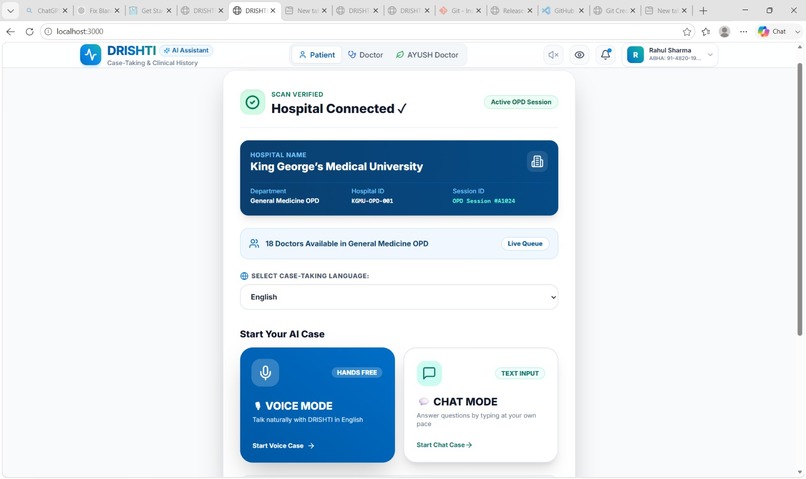Screen dimensions: 806x479
Task: Open the browser profile icon
Action: [x=725, y=32]
